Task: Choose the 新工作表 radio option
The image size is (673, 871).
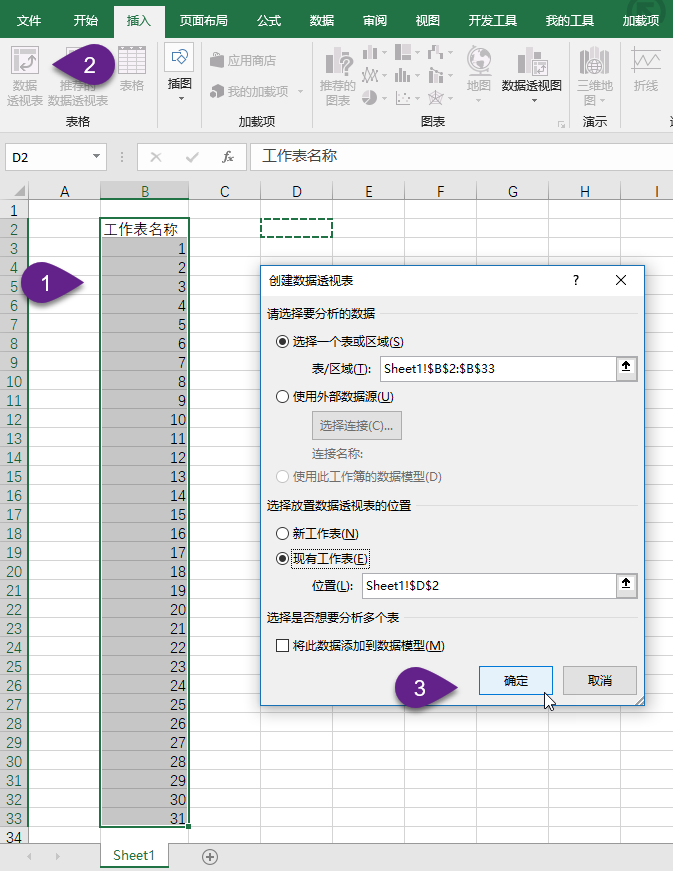Action: tap(283, 534)
